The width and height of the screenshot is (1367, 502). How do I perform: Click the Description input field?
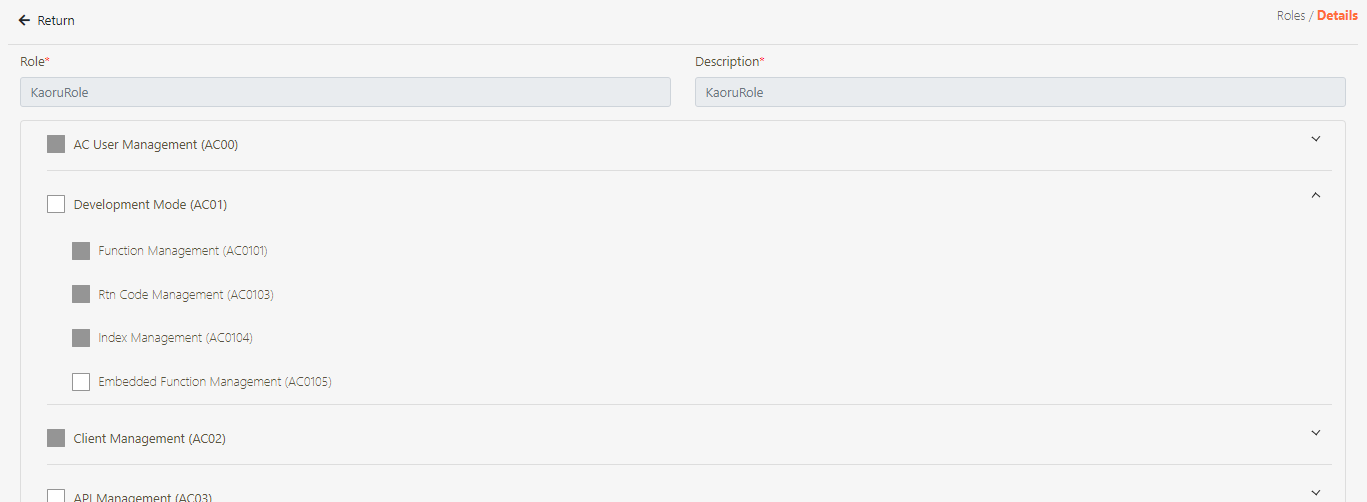pos(1020,93)
